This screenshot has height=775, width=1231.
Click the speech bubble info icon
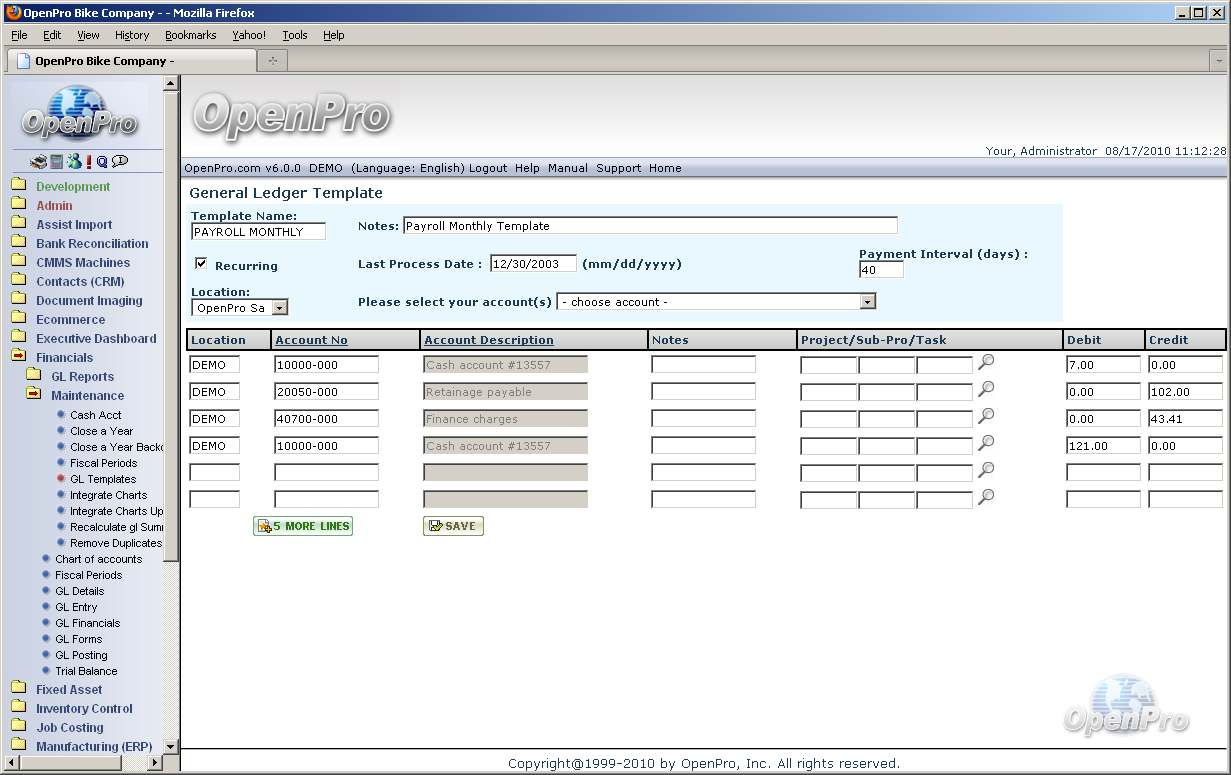click(120, 162)
